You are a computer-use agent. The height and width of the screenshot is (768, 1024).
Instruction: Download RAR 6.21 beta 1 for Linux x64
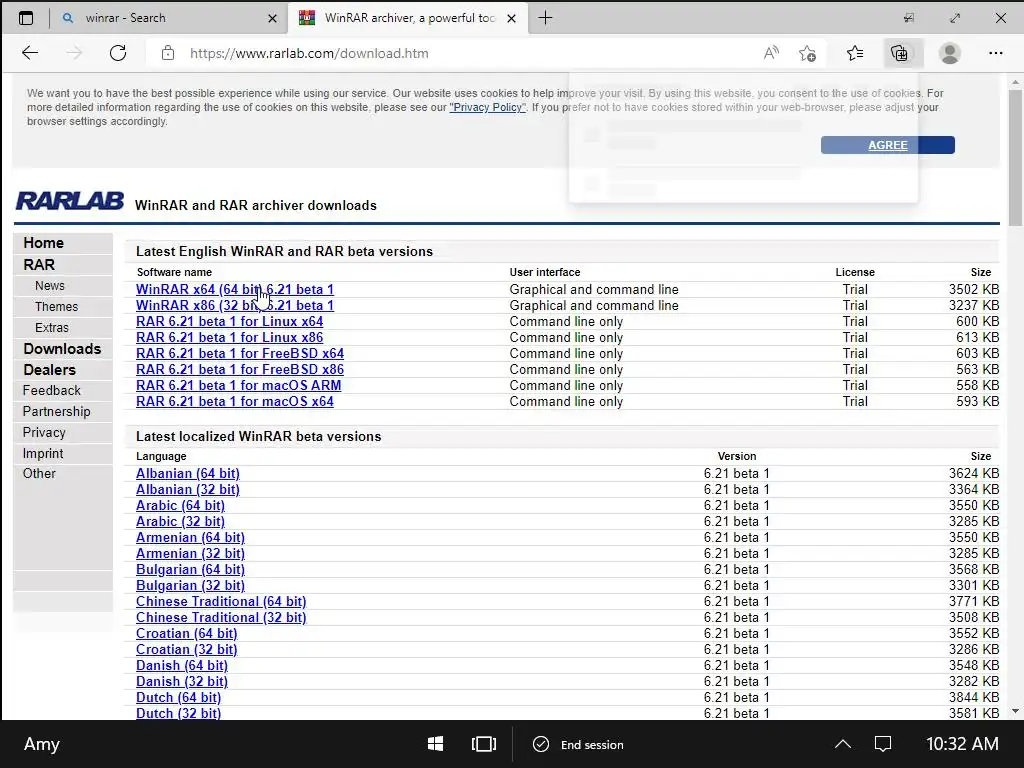[229, 321]
